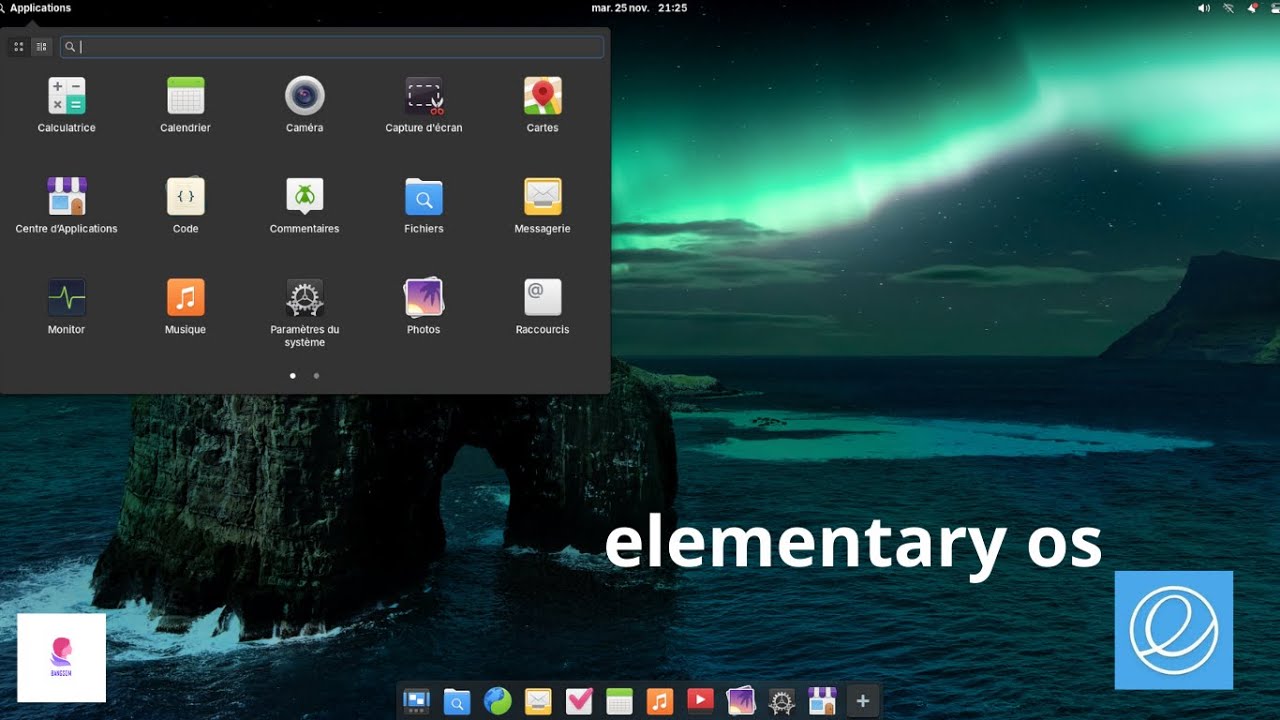Image resolution: width=1280 pixels, height=720 pixels.
Task: Launch the web browser from the dock
Action: pos(498,701)
